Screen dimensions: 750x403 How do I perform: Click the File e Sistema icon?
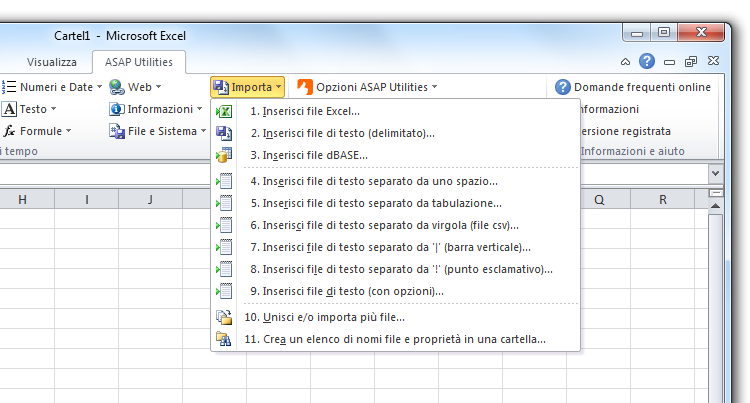coord(117,131)
